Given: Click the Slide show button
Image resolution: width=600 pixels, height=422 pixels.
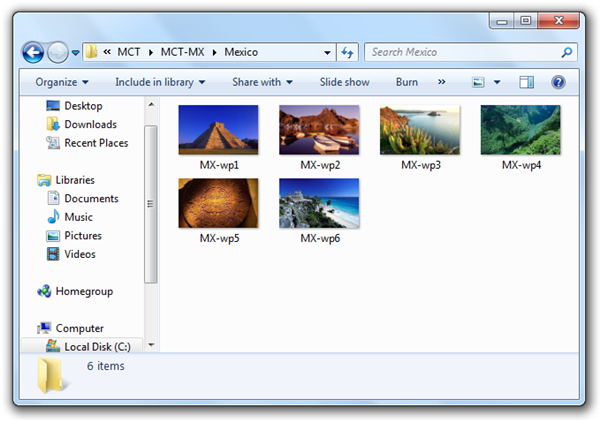Looking at the screenshot, I should point(344,82).
